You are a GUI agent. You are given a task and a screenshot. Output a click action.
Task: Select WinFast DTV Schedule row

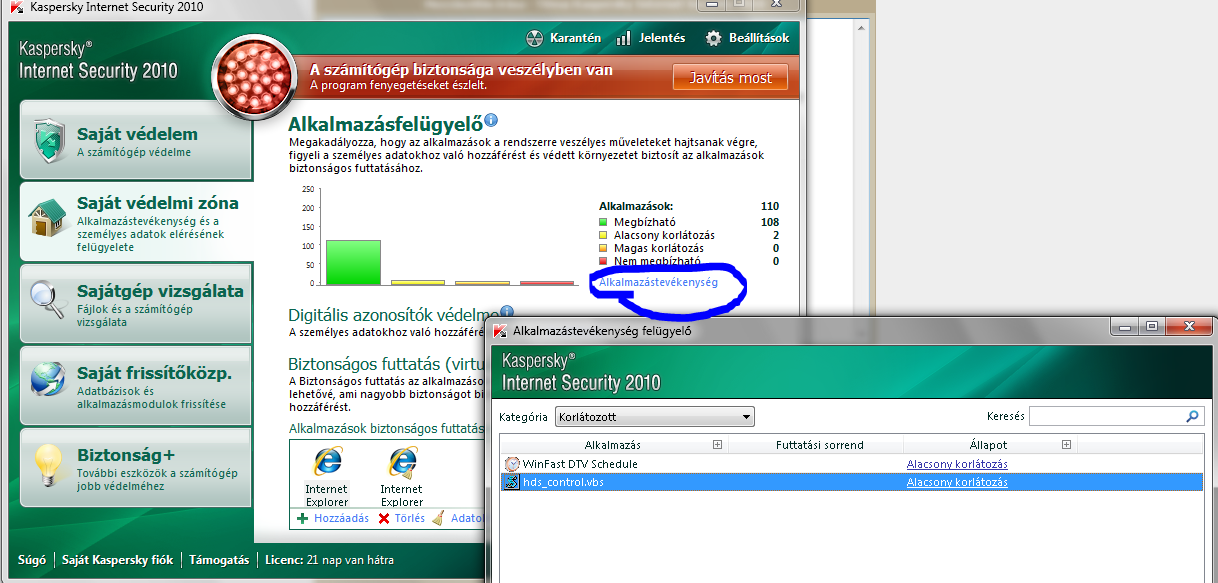coord(850,464)
